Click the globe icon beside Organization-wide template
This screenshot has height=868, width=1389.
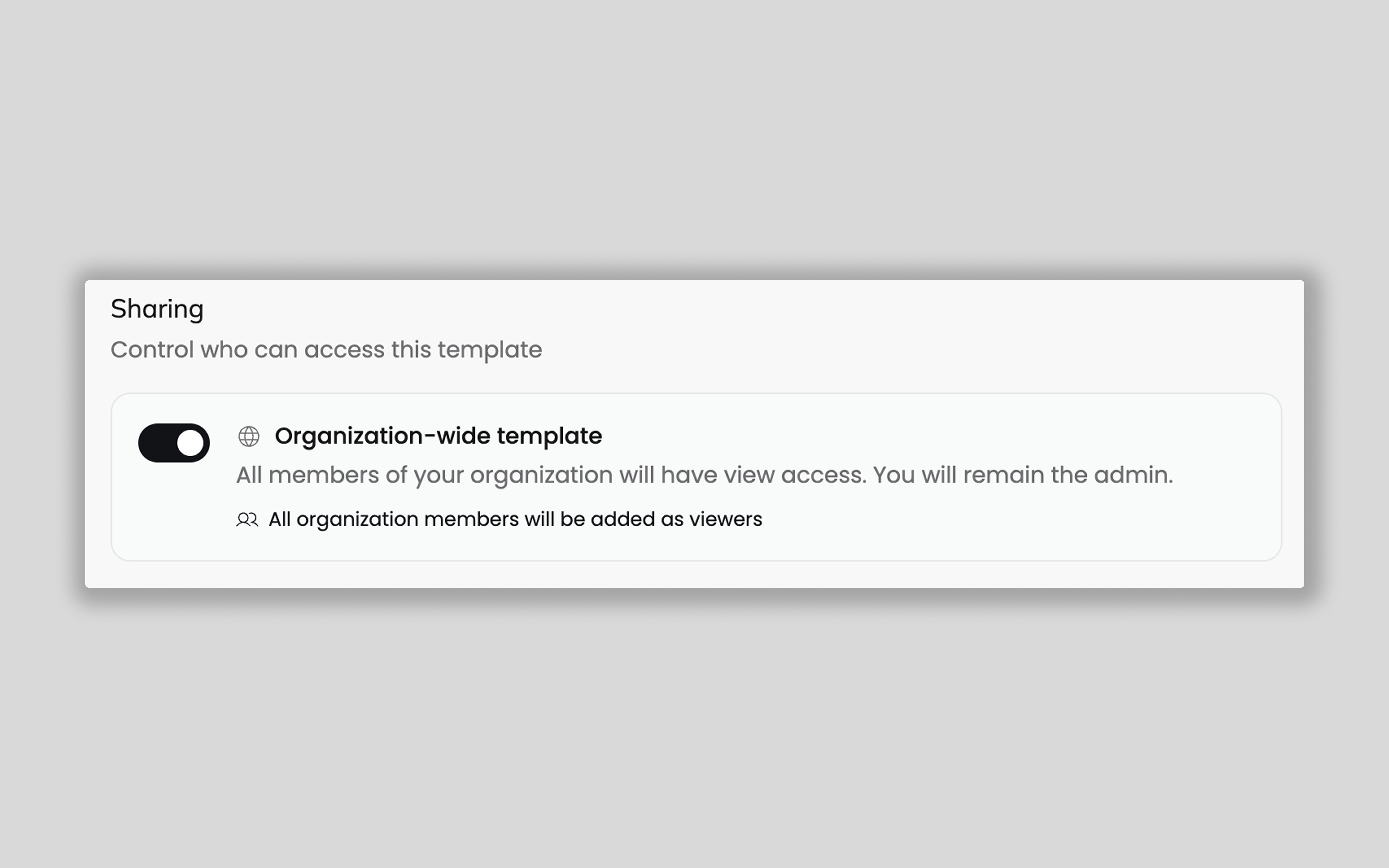[248, 436]
